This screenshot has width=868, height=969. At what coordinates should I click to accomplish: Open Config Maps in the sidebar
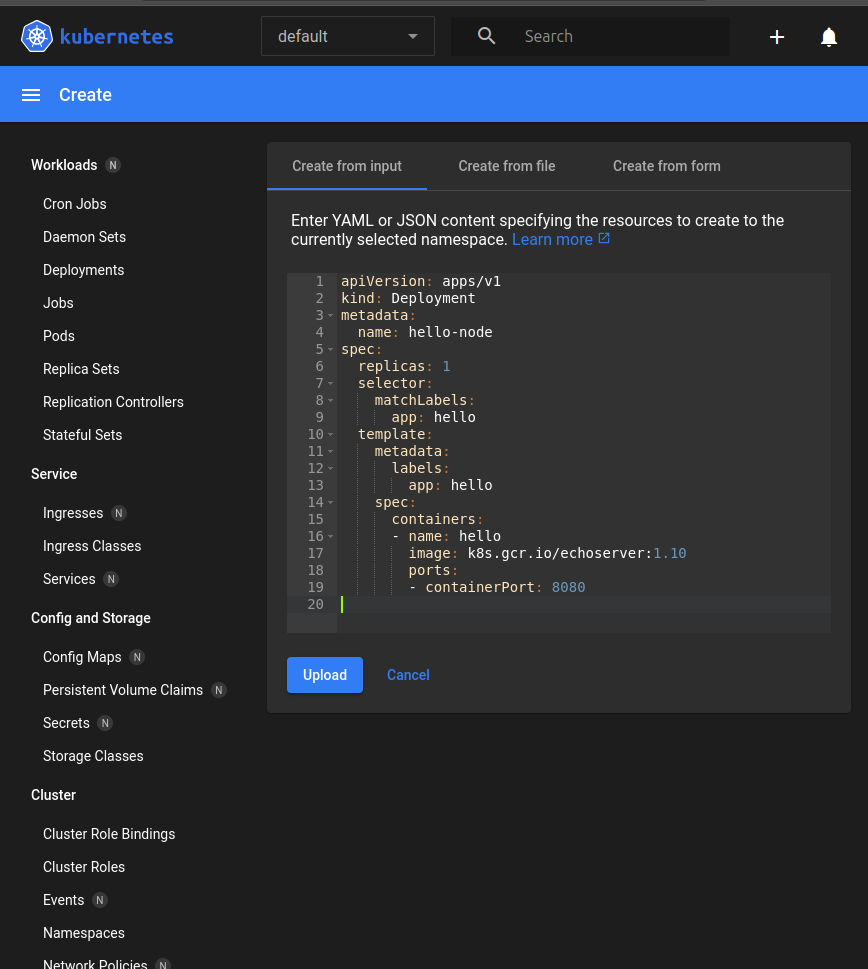point(82,657)
